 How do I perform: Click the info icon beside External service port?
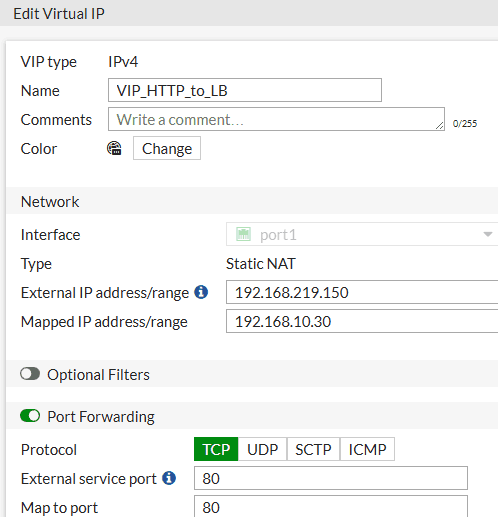point(169,478)
